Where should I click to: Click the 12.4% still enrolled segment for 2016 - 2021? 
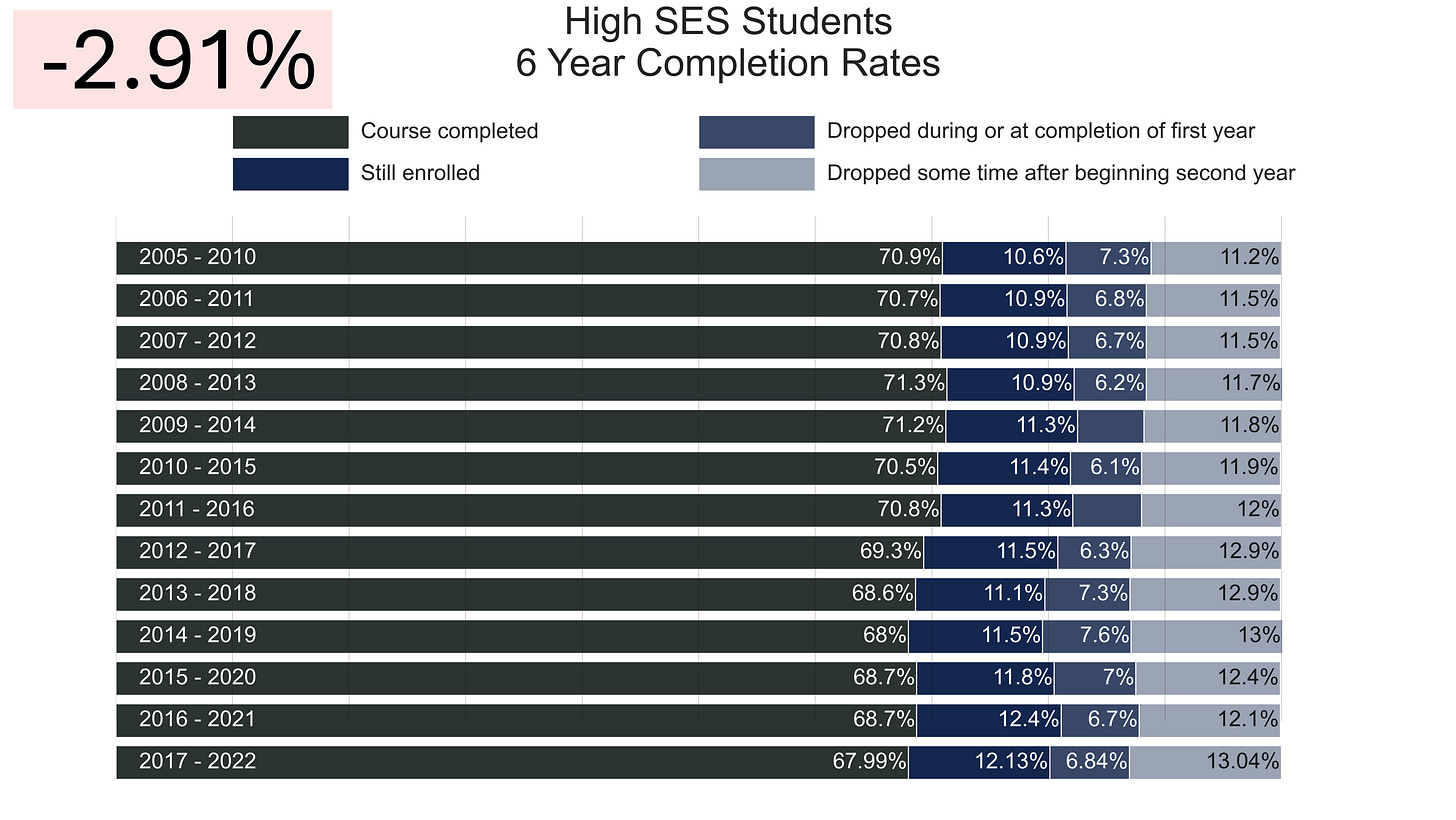(989, 719)
